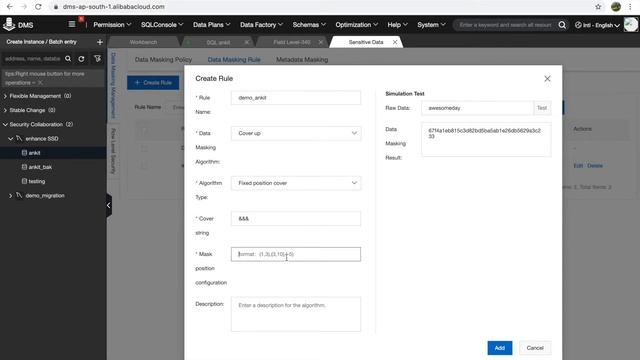Click the Create Rule button
Image resolution: width=640 pixels, height=360 pixels.
[x=153, y=83]
